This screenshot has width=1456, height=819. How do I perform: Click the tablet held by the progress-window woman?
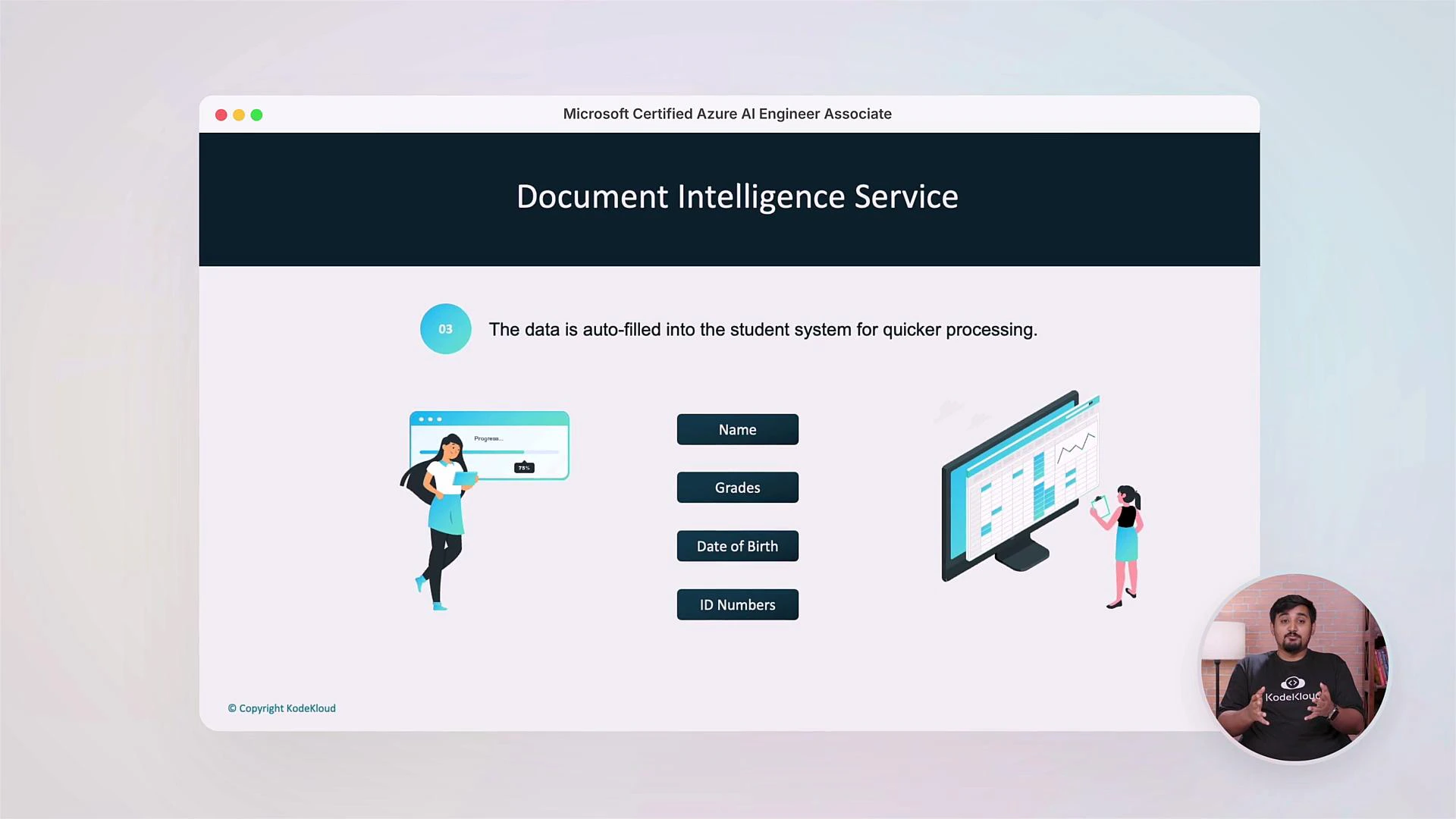pyautogui.click(x=466, y=479)
